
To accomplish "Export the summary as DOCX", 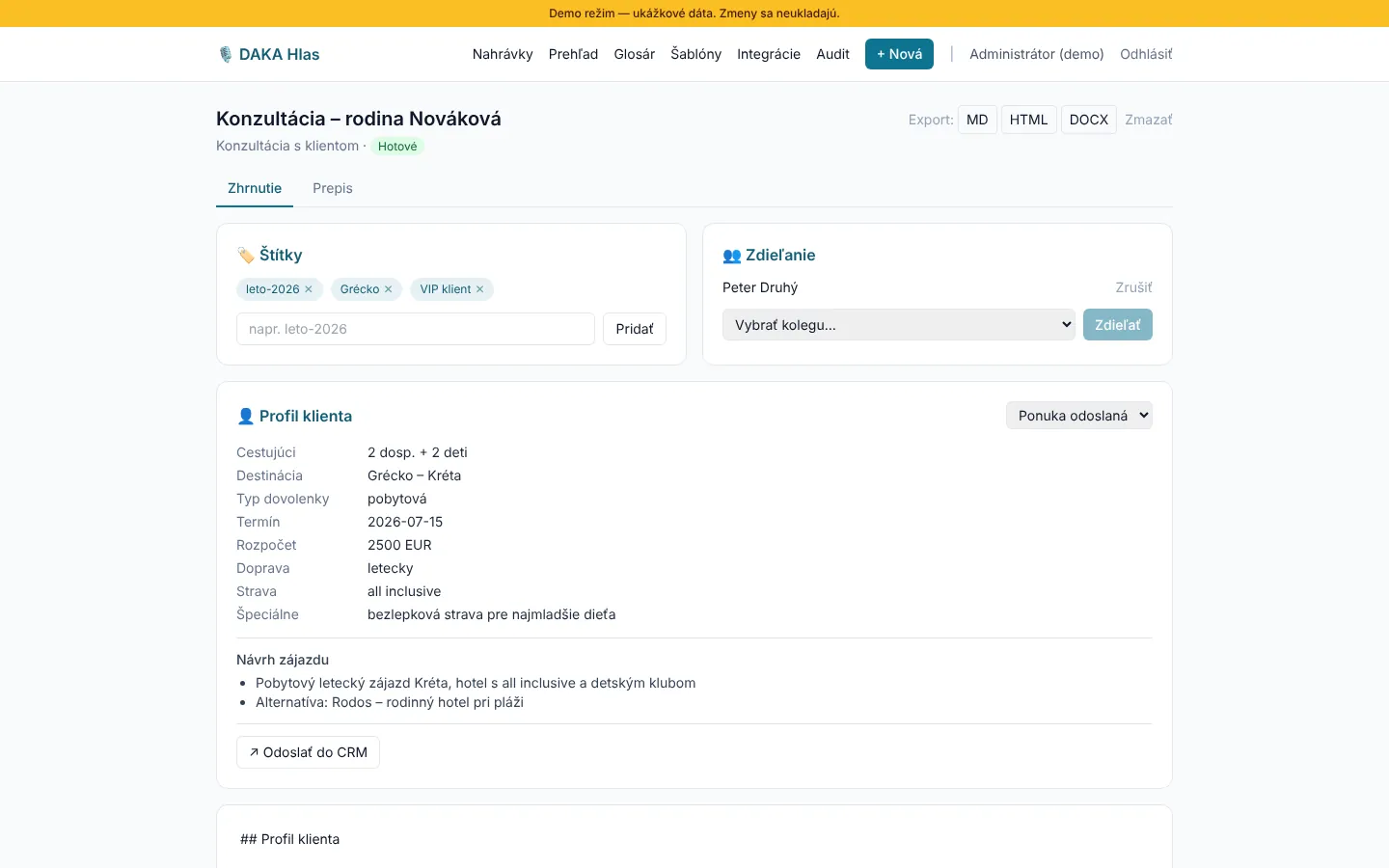I will point(1089,120).
